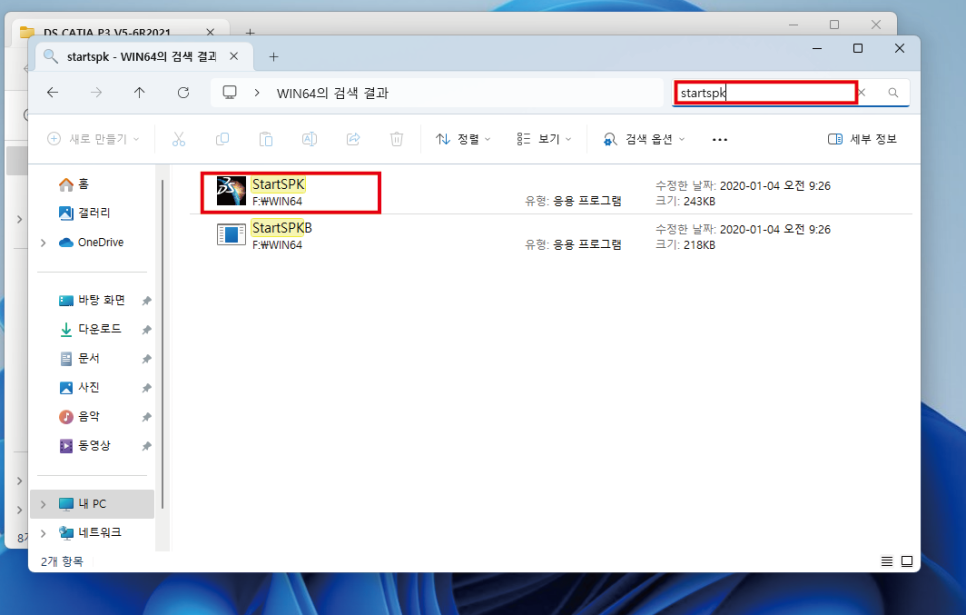This screenshot has width=966, height=615.
Task: Switch to the startspk search results tab
Action: (142, 57)
